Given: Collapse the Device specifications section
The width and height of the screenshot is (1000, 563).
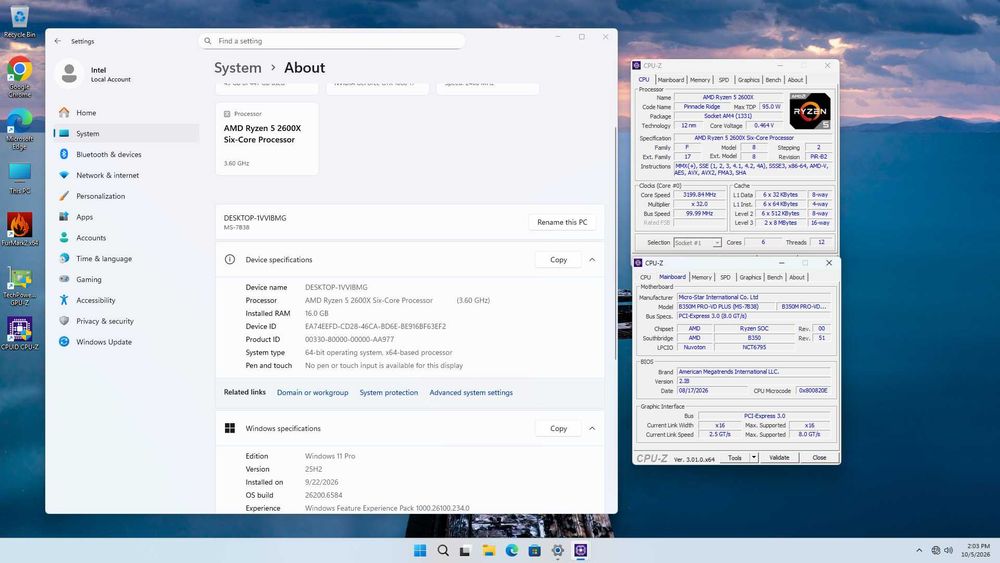Looking at the screenshot, I should [x=592, y=260].
